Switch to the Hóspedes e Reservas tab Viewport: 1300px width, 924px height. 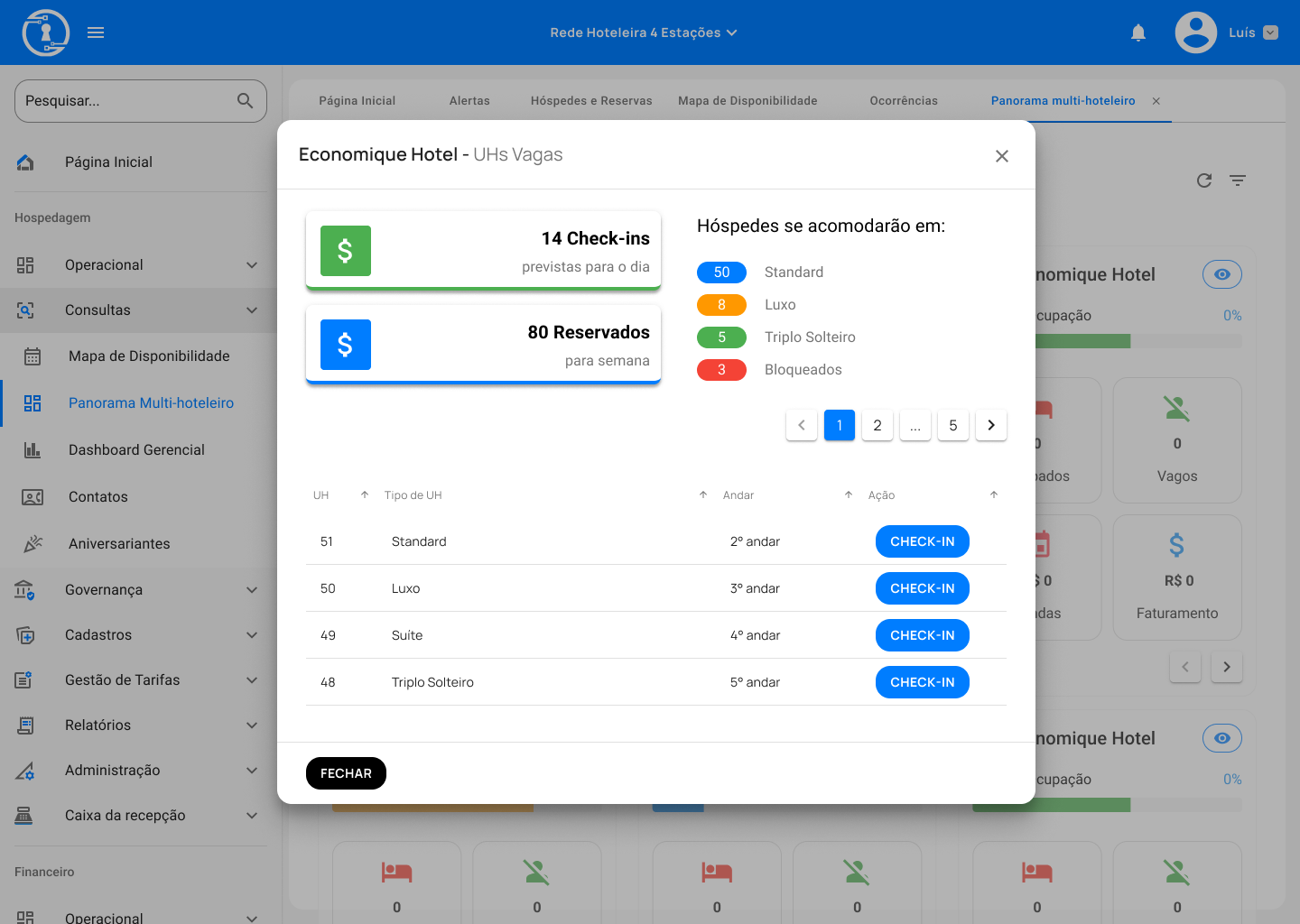590,101
